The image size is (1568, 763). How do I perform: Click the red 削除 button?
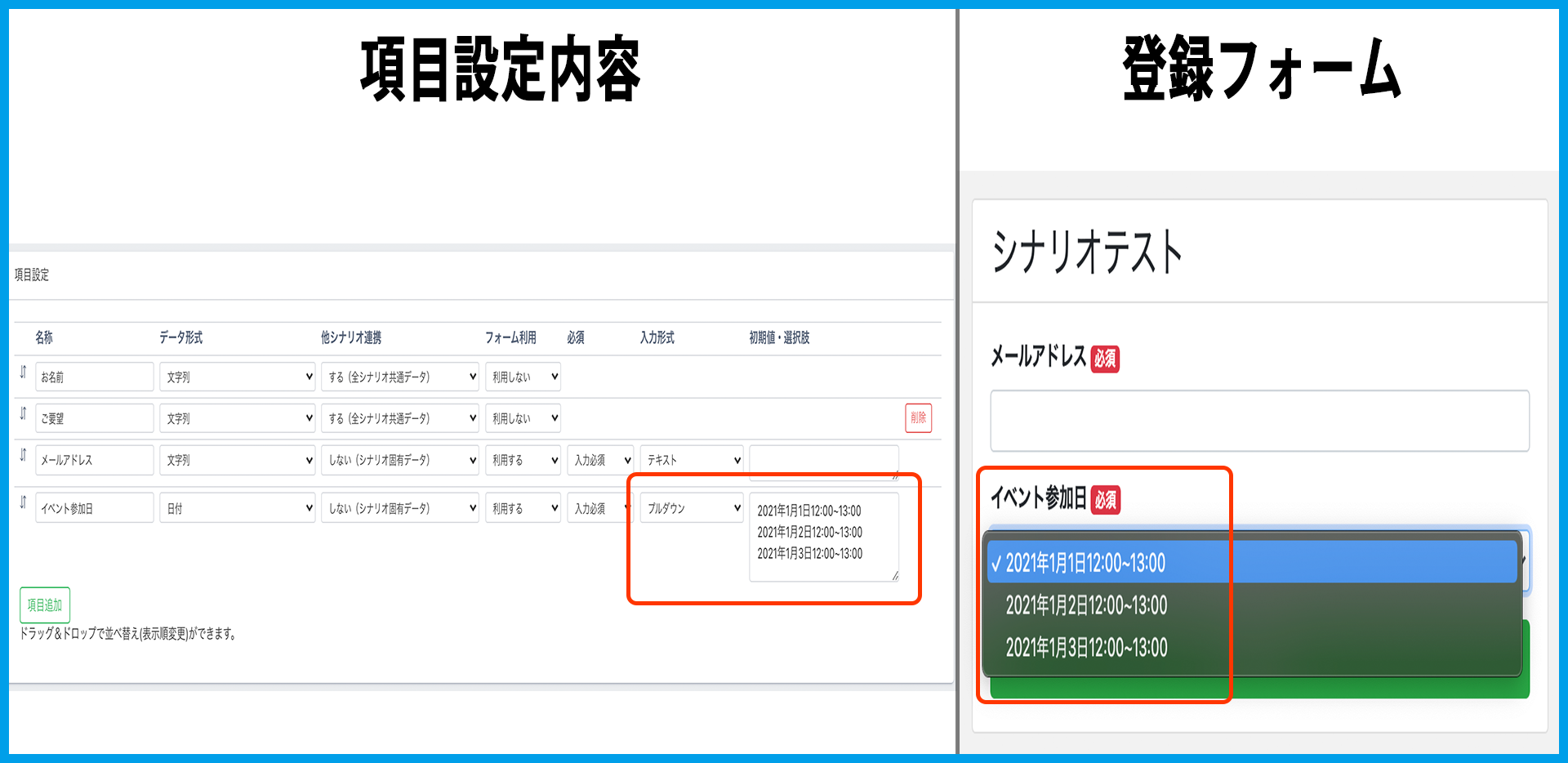point(918,417)
